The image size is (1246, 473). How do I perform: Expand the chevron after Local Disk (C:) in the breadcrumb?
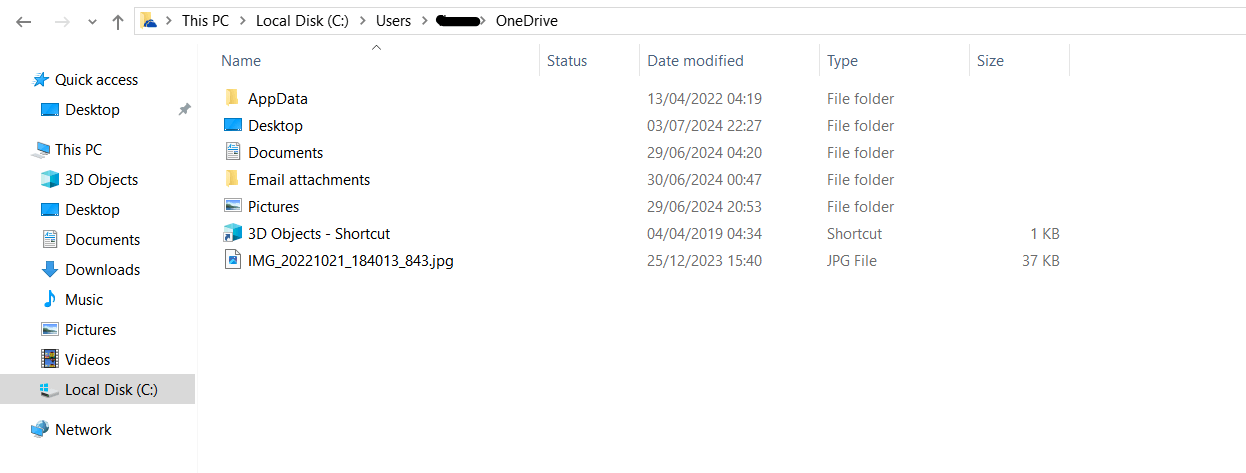click(x=363, y=21)
